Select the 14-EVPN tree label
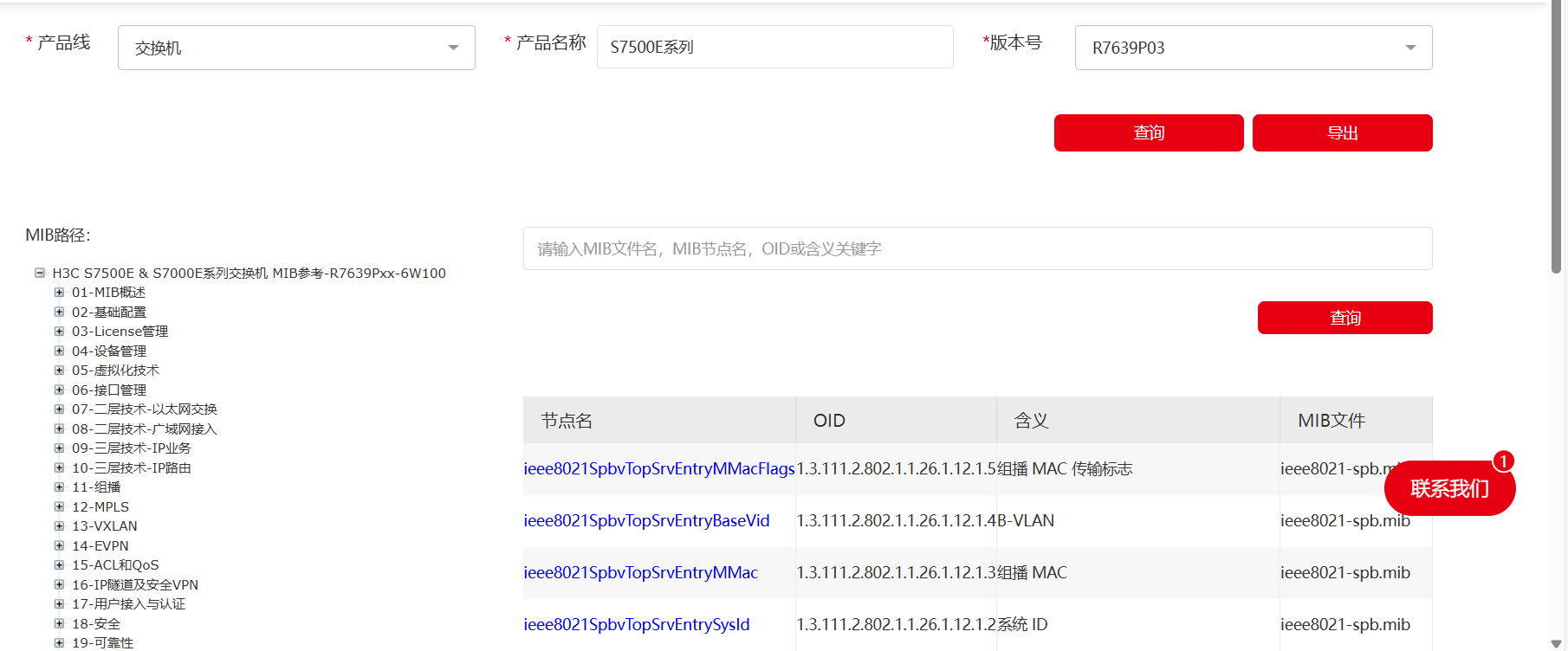The height and width of the screenshot is (651, 1568). point(100,545)
